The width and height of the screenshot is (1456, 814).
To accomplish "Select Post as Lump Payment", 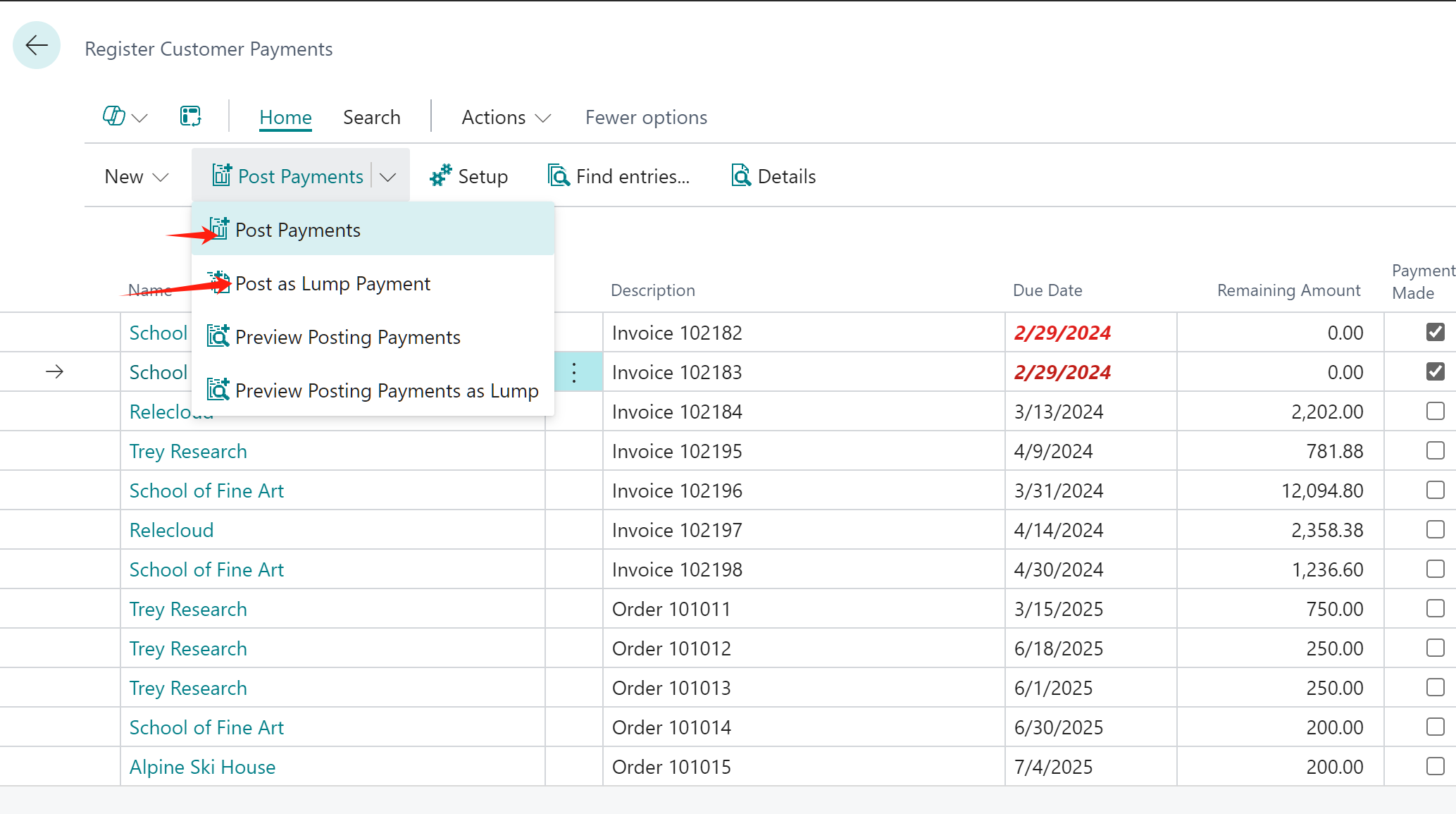I will [332, 284].
